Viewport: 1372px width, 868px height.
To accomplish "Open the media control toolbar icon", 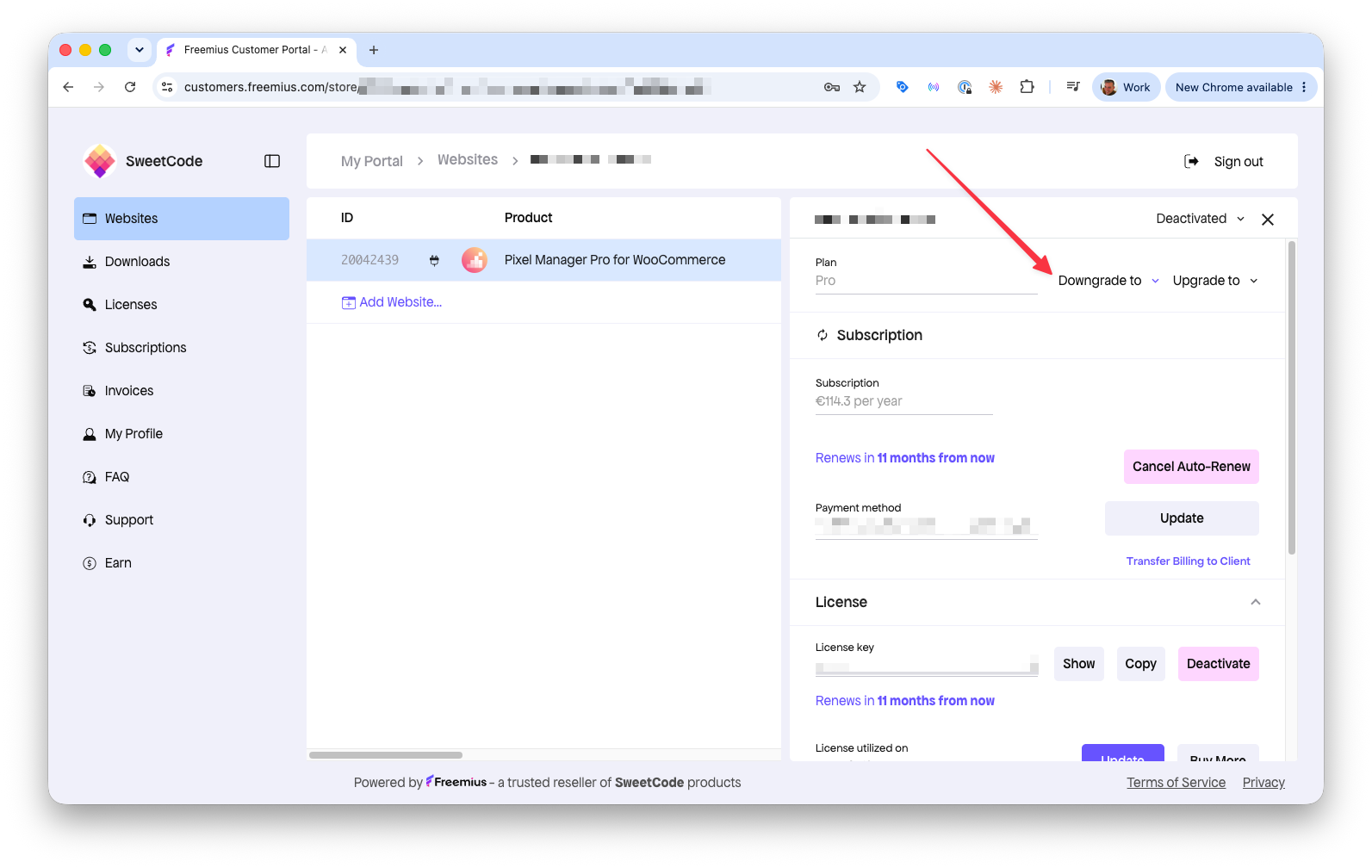I will [1073, 87].
